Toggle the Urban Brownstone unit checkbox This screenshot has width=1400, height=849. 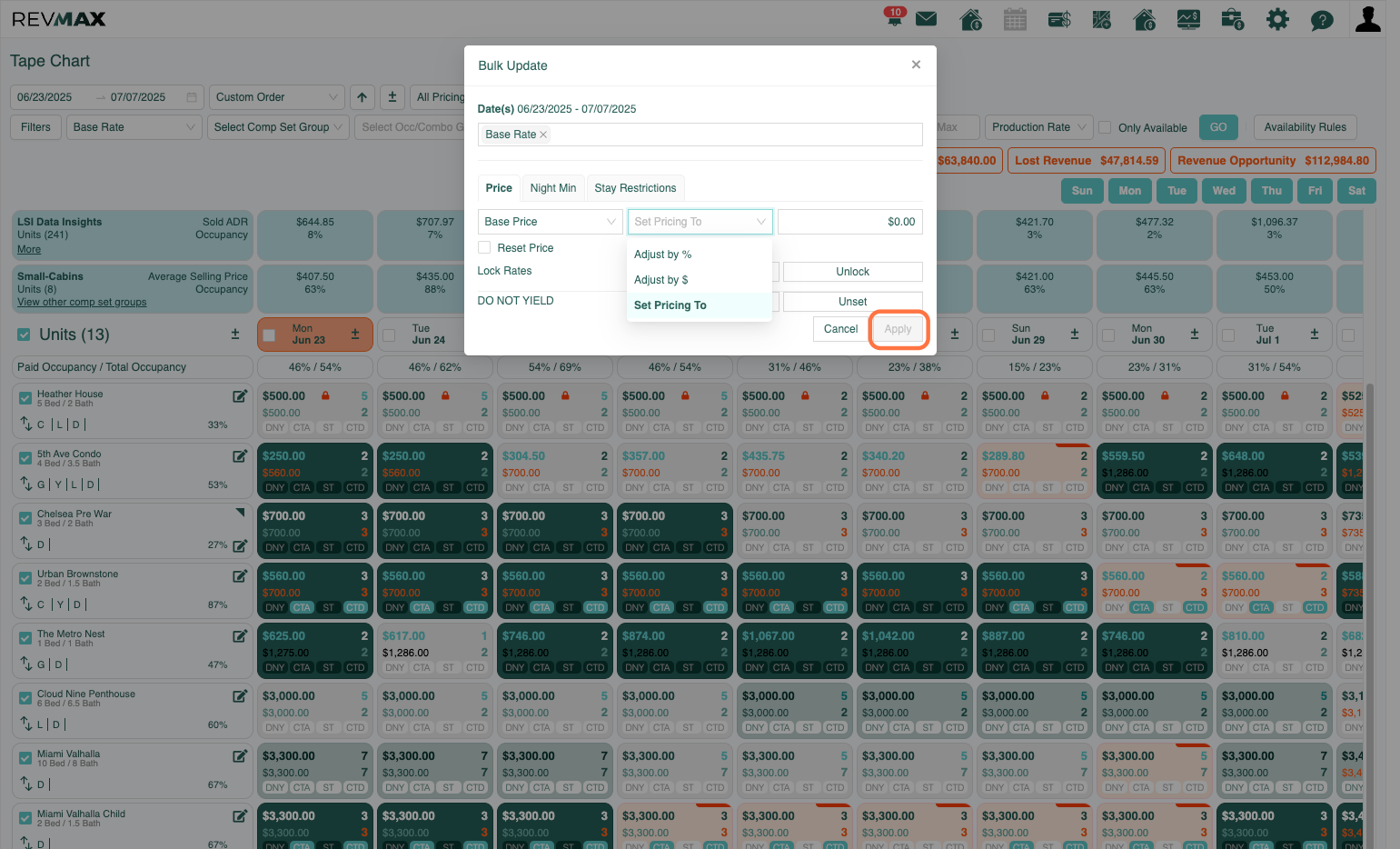[25, 577]
